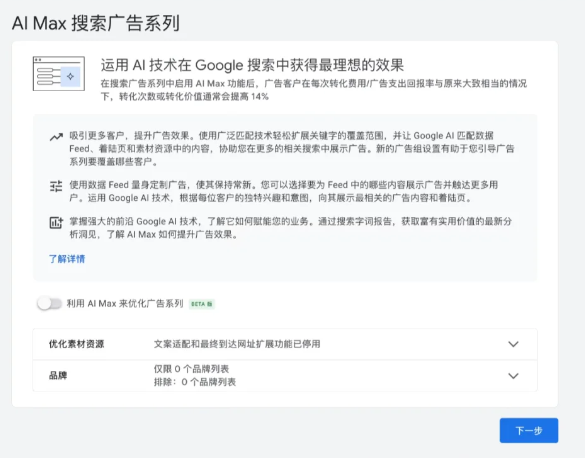Click text 仅限 0 个品牌列表

(191, 369)
